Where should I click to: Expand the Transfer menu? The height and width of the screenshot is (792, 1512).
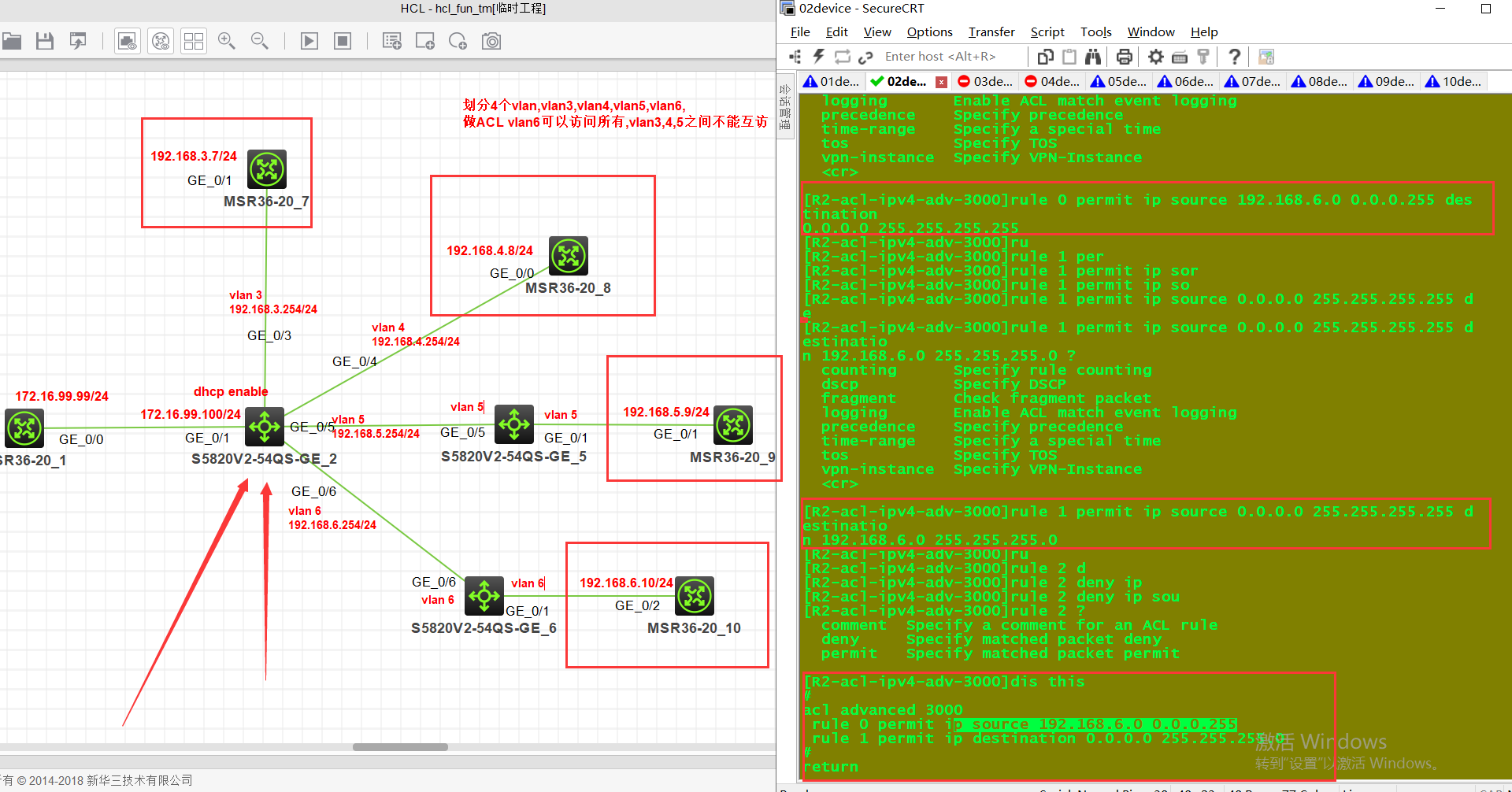[991, 31]
